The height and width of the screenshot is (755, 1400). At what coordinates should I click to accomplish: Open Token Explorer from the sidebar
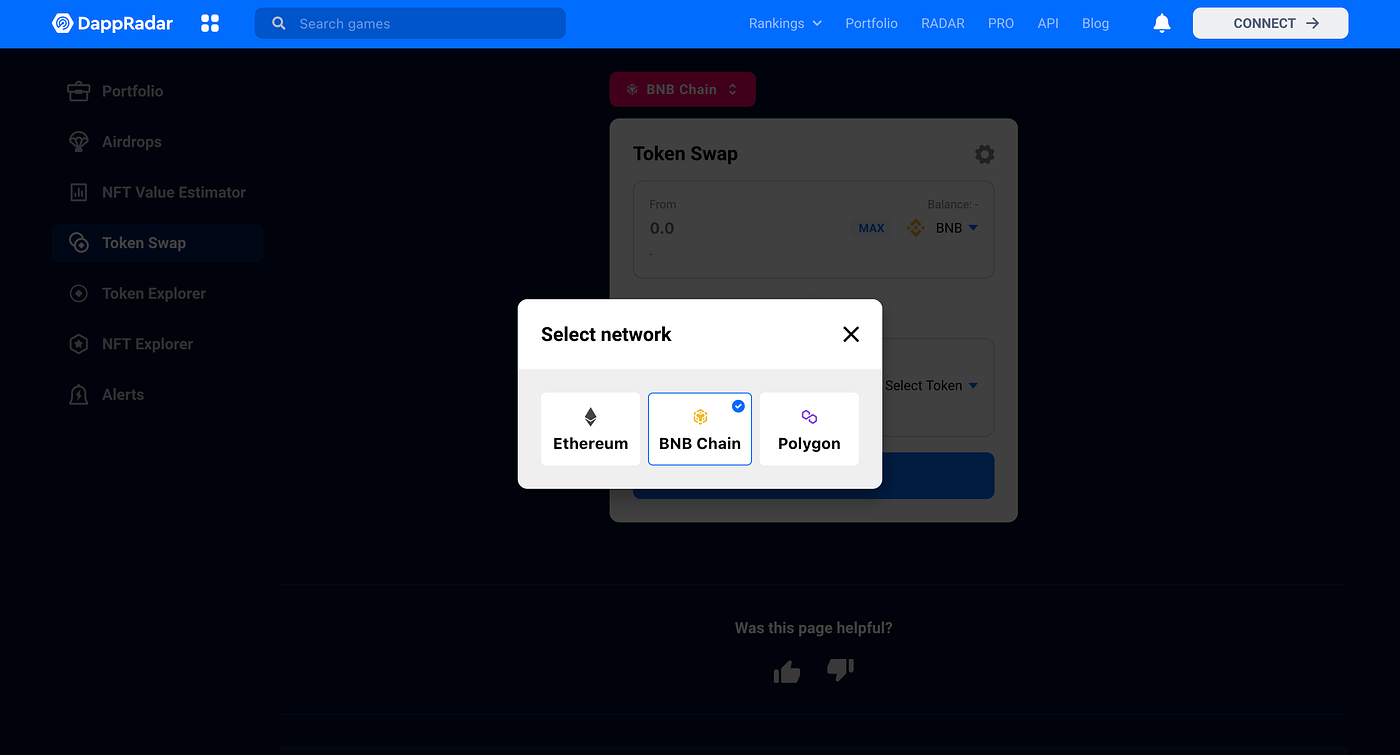(154, 294)
